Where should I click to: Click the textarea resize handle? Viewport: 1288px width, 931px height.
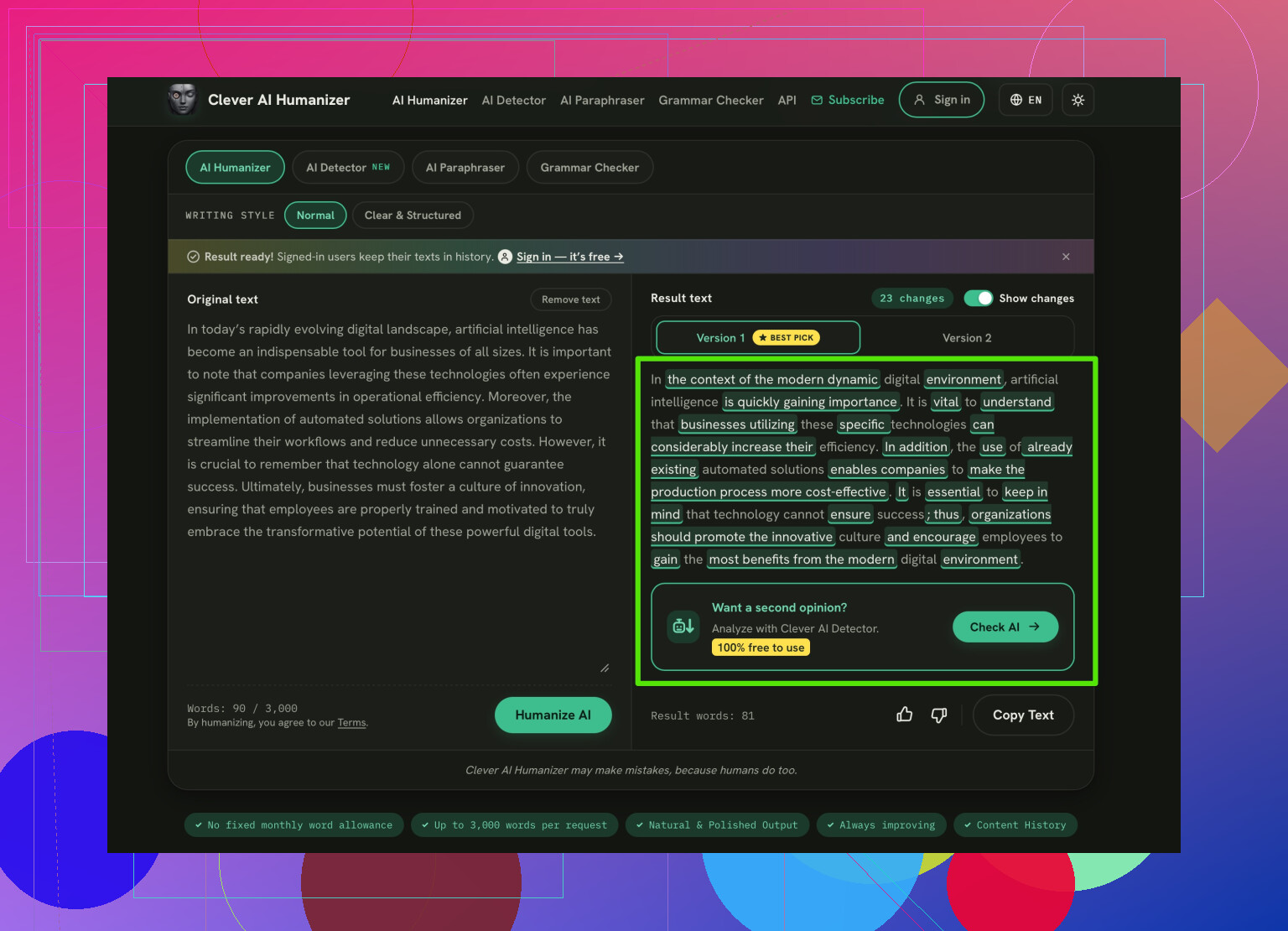tap(605, 668)
